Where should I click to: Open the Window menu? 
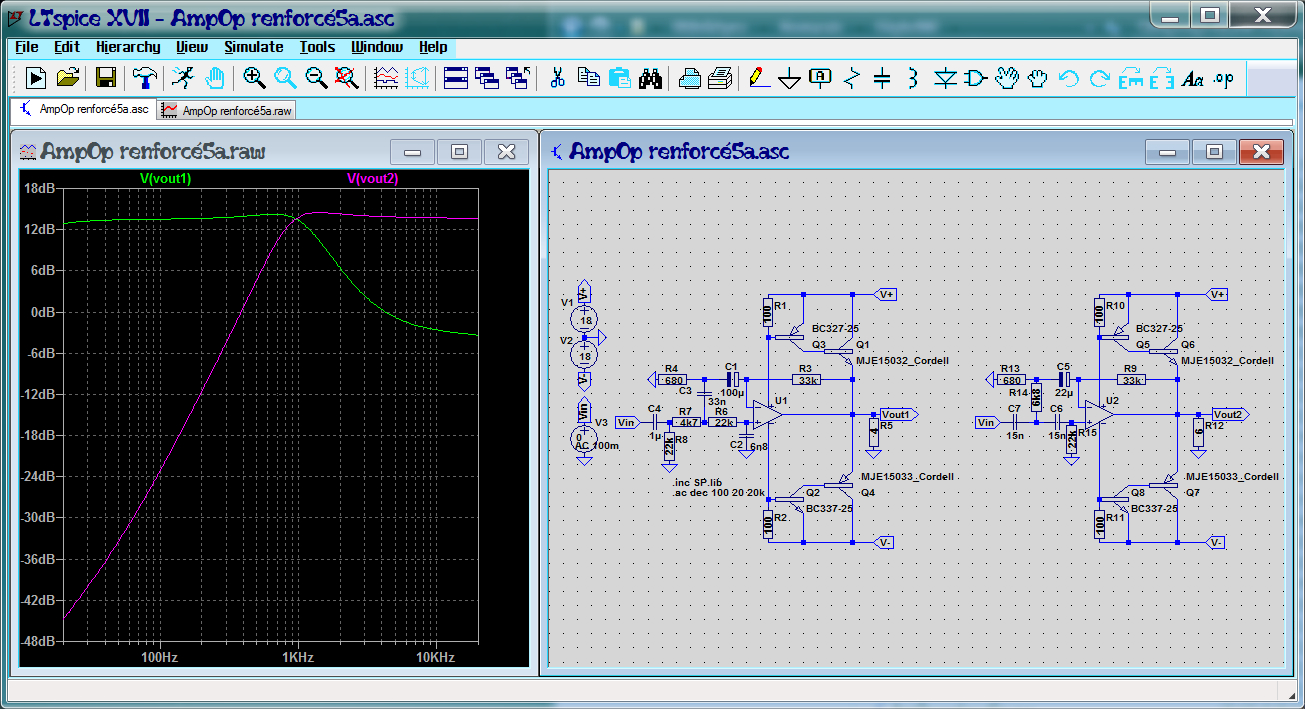(377, 47)
